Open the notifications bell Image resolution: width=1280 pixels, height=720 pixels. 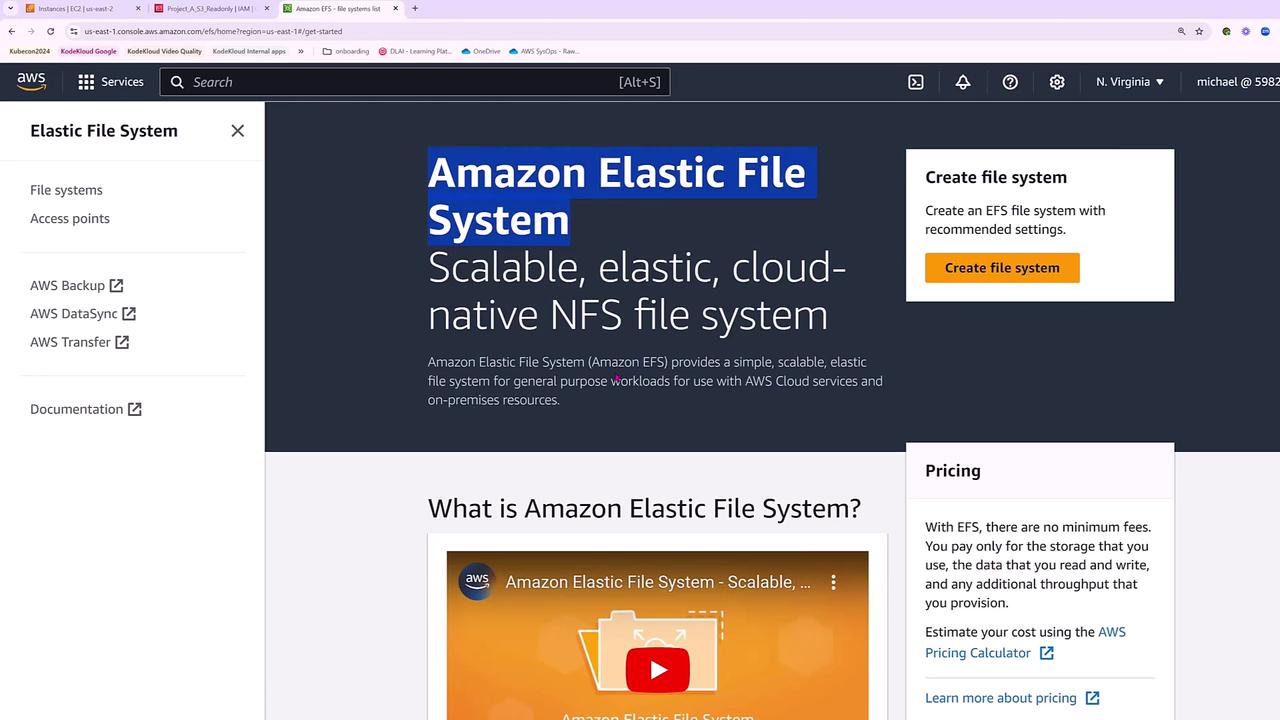coord(963,82)
